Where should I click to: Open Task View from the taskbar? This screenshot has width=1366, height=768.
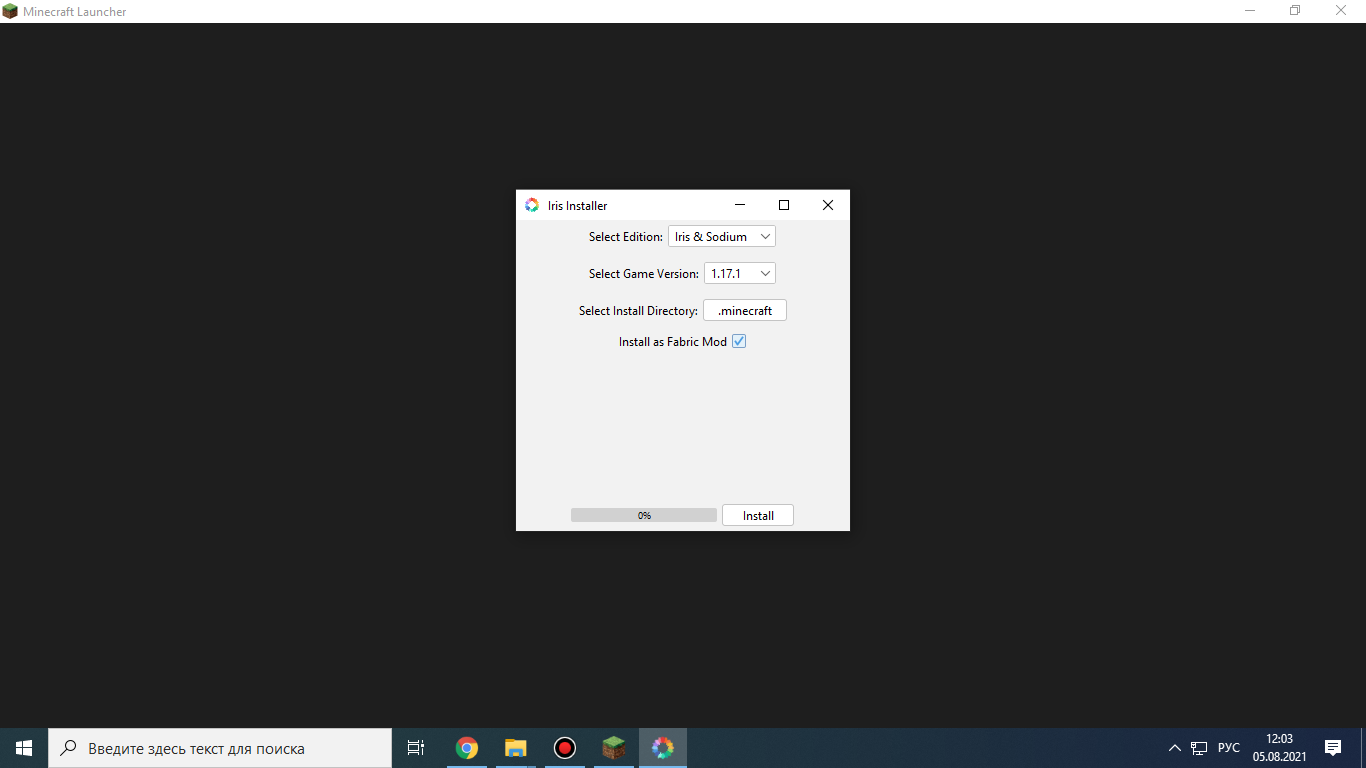[416, 748]
